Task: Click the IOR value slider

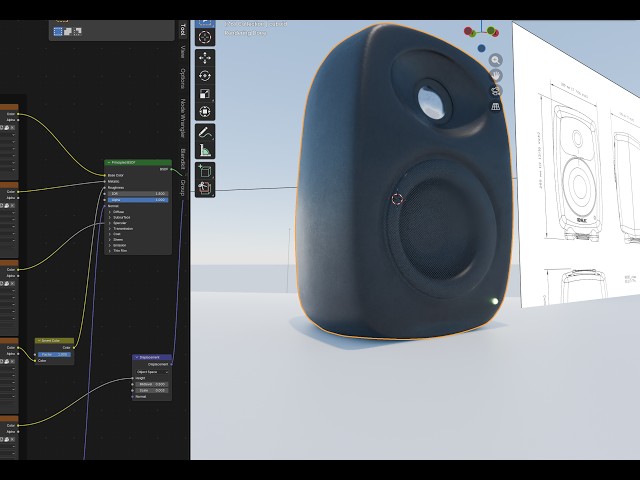Action: [x=138, y=194]
